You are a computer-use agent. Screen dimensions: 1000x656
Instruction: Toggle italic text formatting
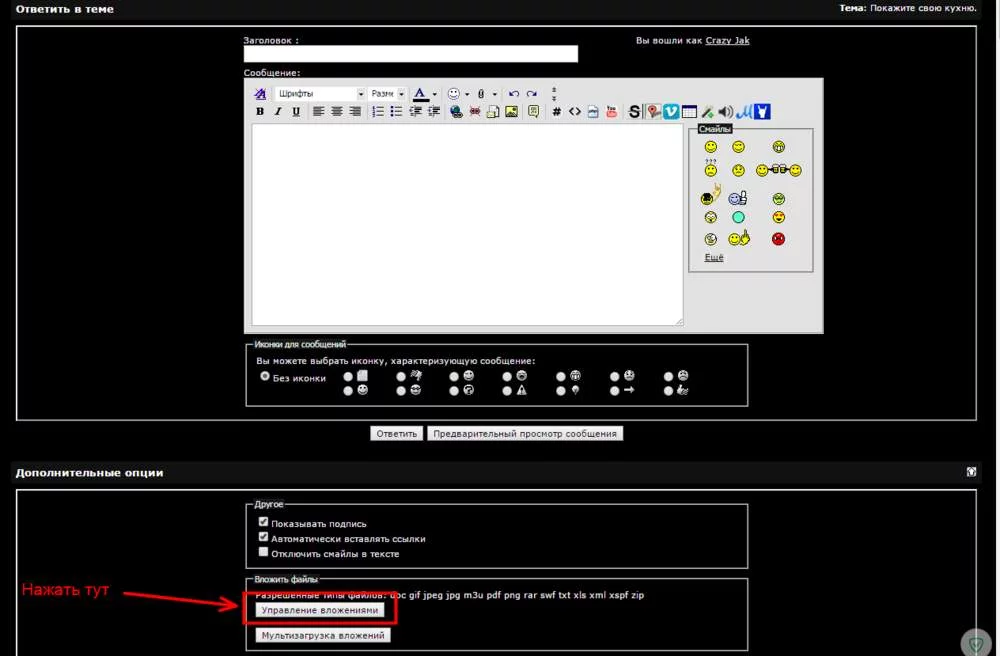click(x=278, y=112)
